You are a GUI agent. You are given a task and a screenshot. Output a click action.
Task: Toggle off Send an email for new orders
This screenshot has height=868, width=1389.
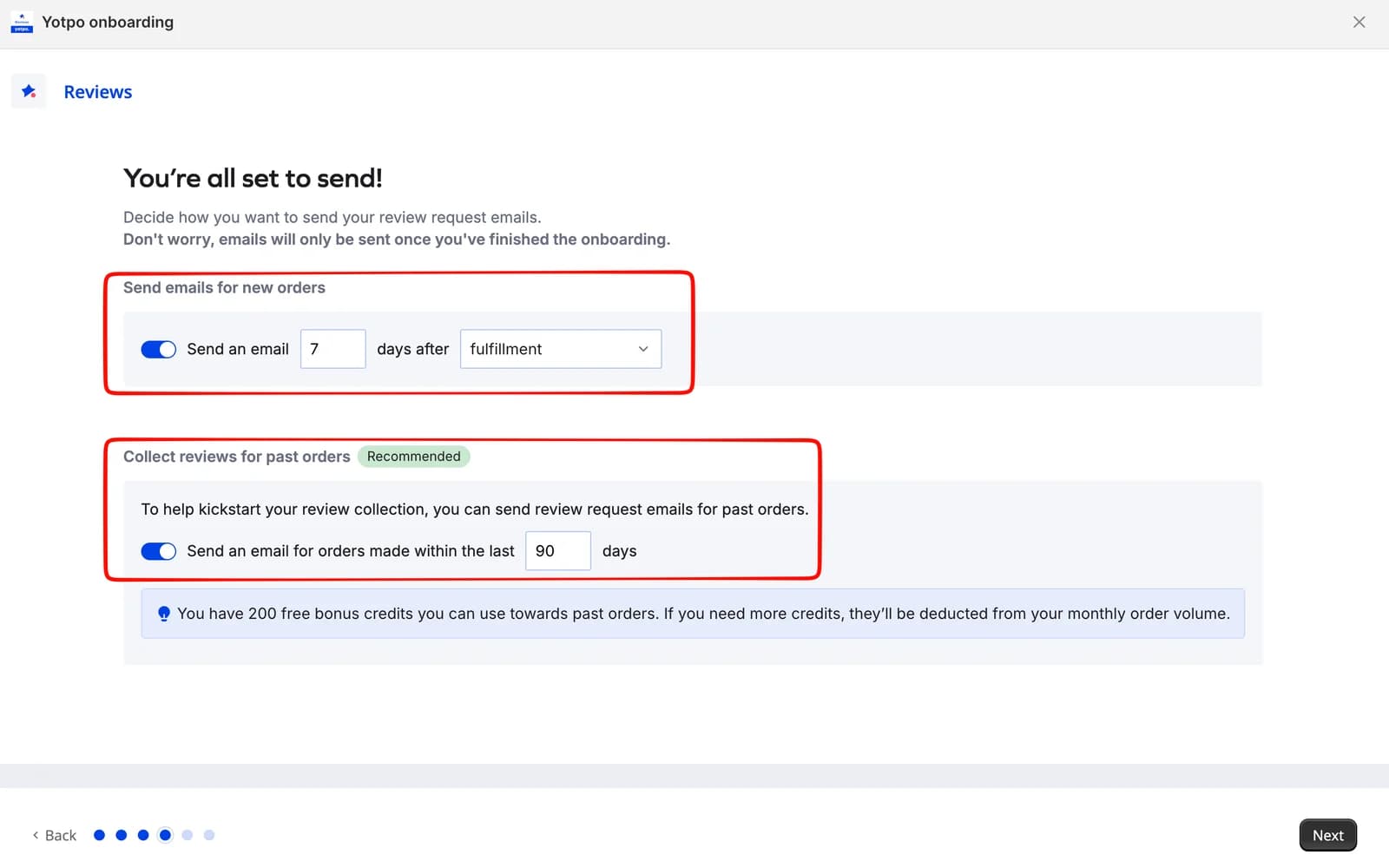tap(159, 349)
